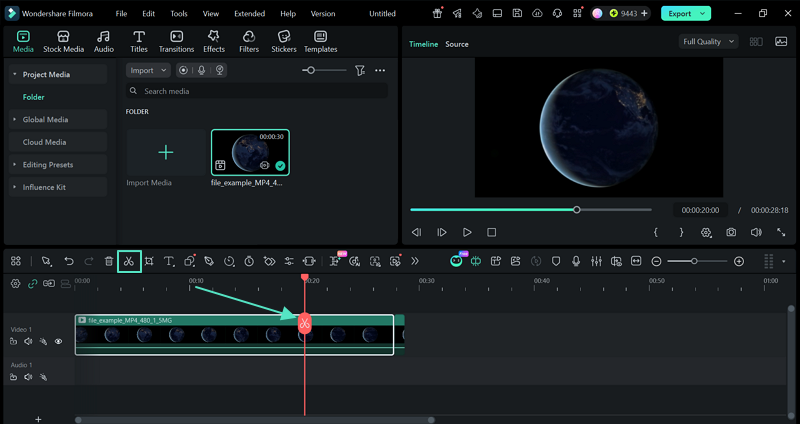Add text with the timeline text tool
Screen dimensions: 800x424
click(x=169, y=261)
